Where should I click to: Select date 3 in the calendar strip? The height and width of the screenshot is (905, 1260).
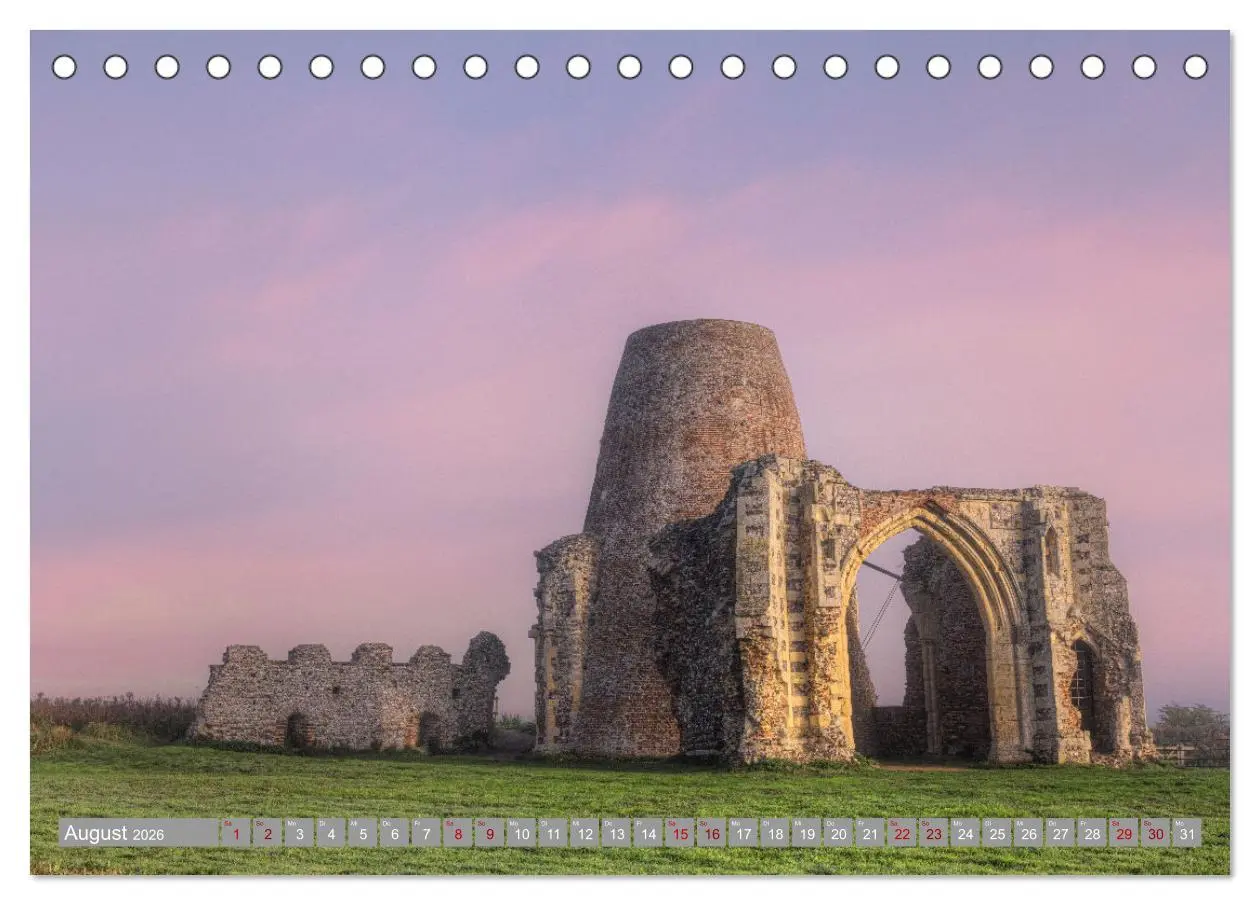(299, 833)
